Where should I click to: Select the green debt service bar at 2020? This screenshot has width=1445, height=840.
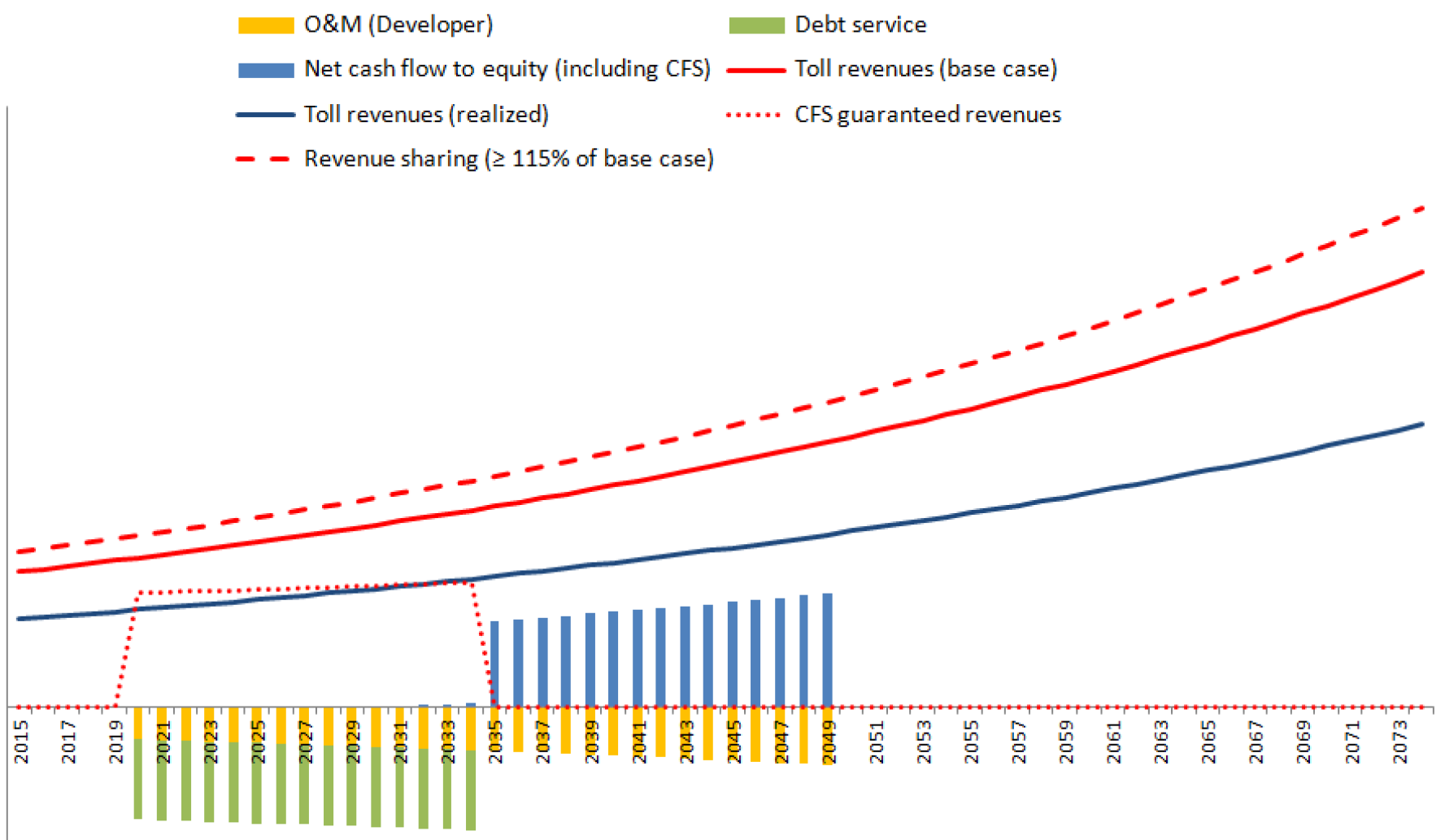pos(138,778)
